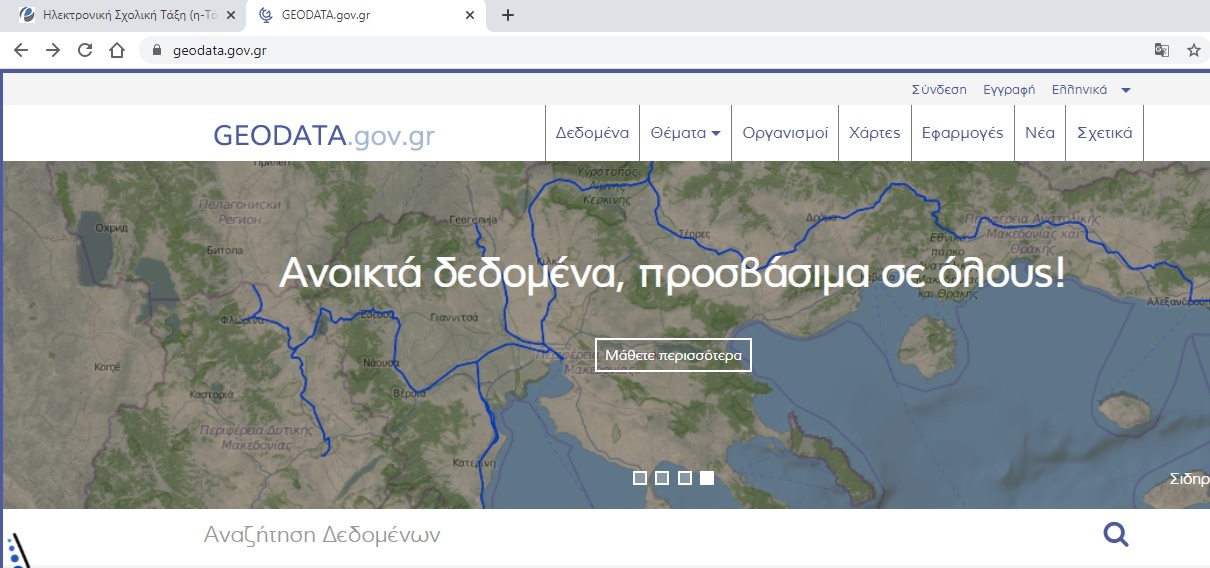The height and width of the screenshot is (568, 1210).
Task: Expand the Θέματα dropdown menu
Action: (685, 133)
